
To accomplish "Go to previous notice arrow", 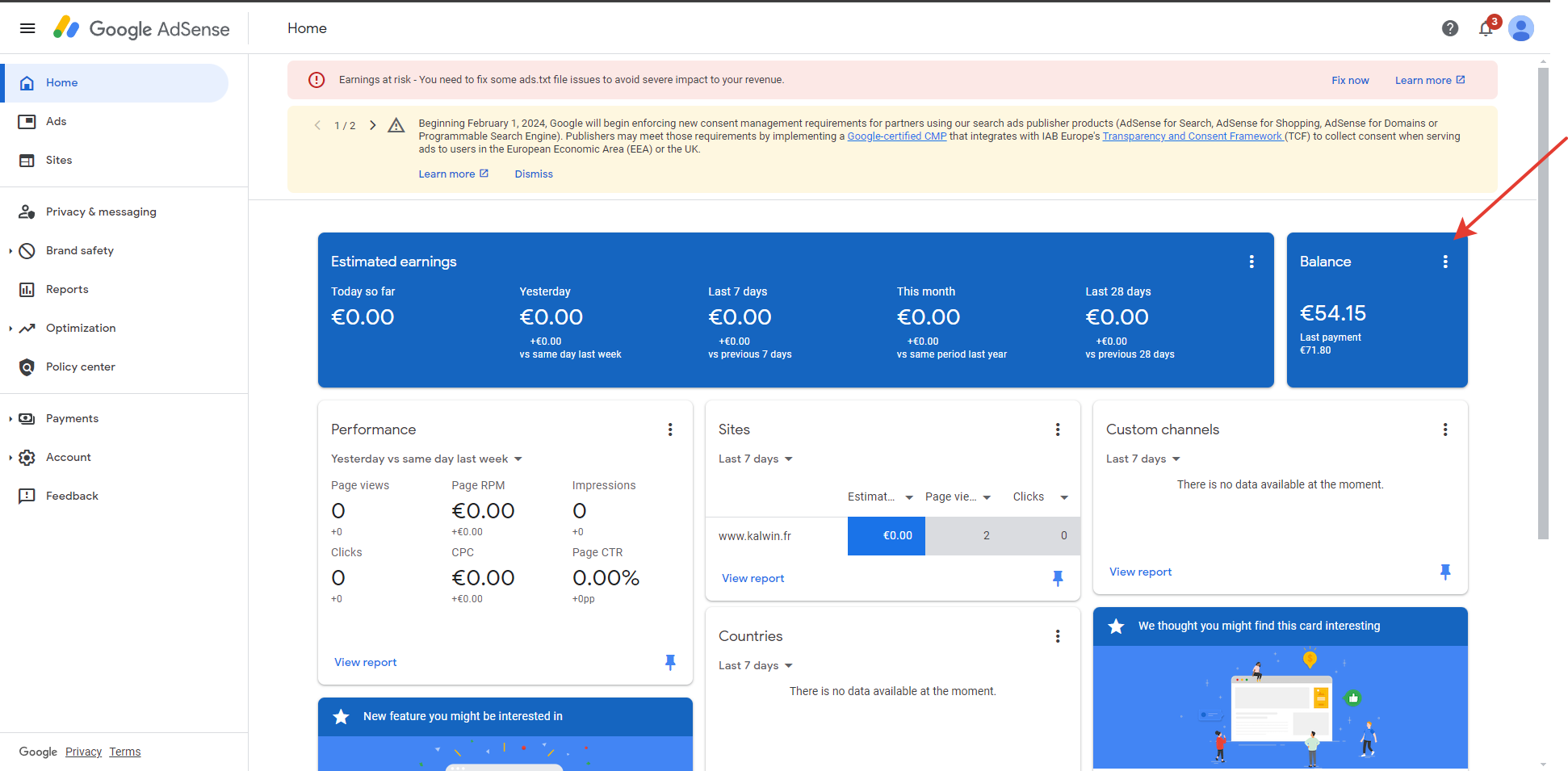I will (317, 125).
